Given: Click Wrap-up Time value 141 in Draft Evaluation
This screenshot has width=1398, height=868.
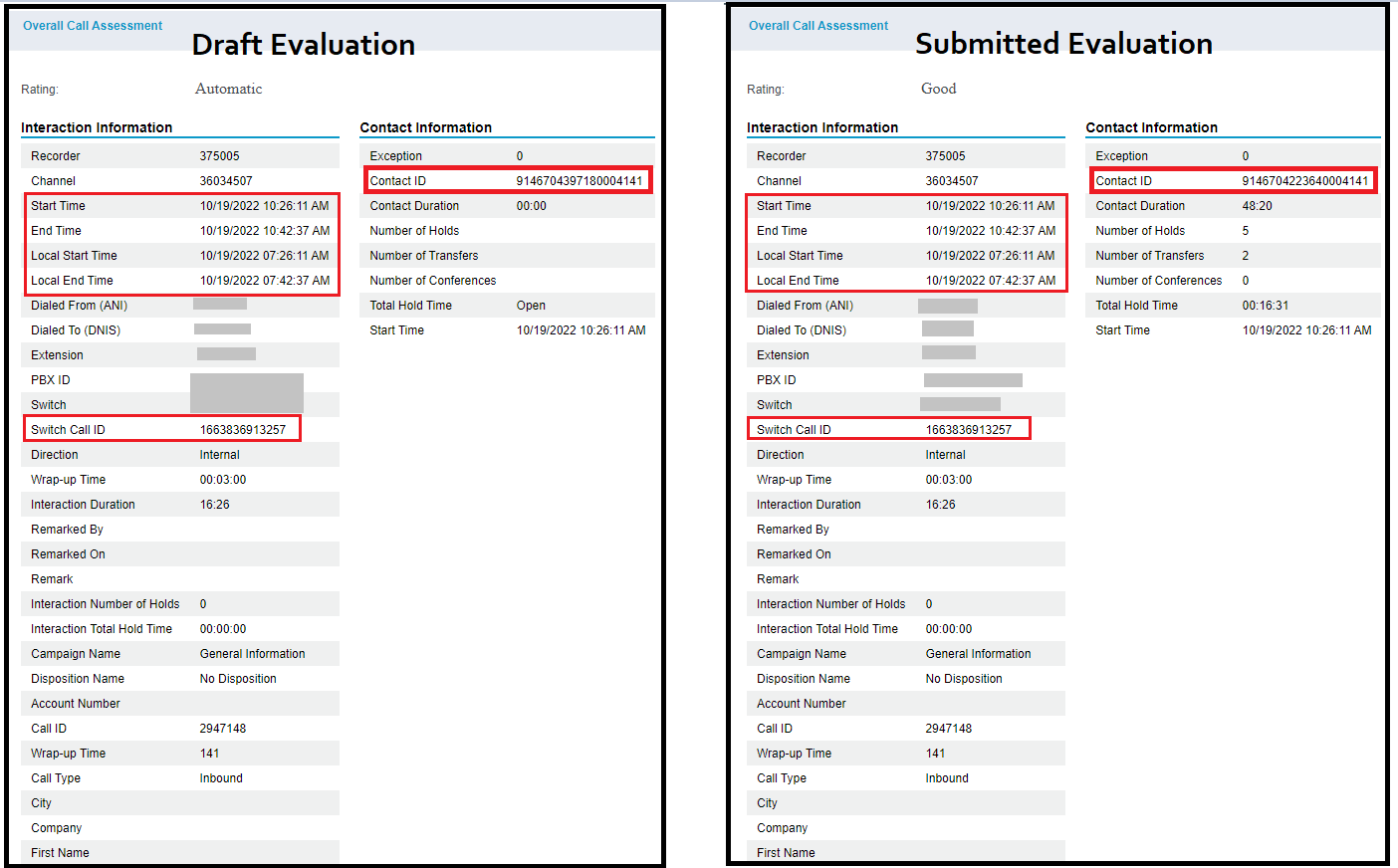Looking at the screenshot, I should pos(210,754).
